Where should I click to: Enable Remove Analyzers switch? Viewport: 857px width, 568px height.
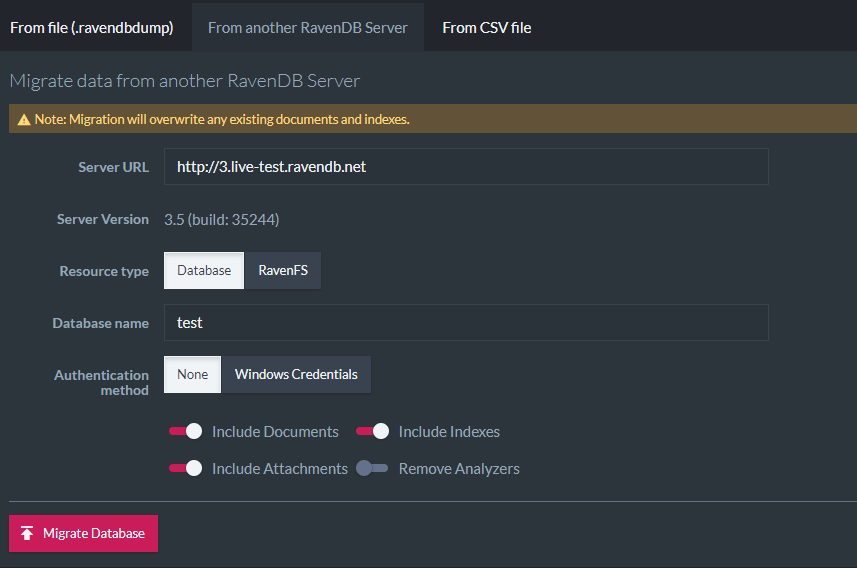pyautogui.click(x=372, y=469)
